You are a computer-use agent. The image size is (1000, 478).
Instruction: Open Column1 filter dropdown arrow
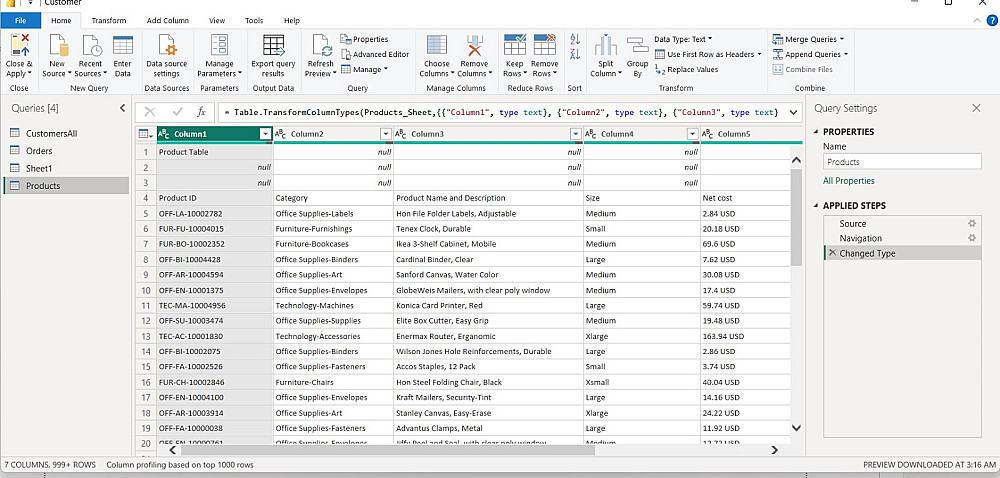(264, 134)
